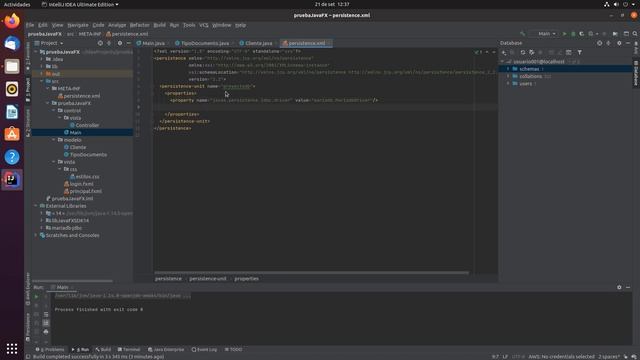Toggle the Database side tool window tab

[636, 73]
